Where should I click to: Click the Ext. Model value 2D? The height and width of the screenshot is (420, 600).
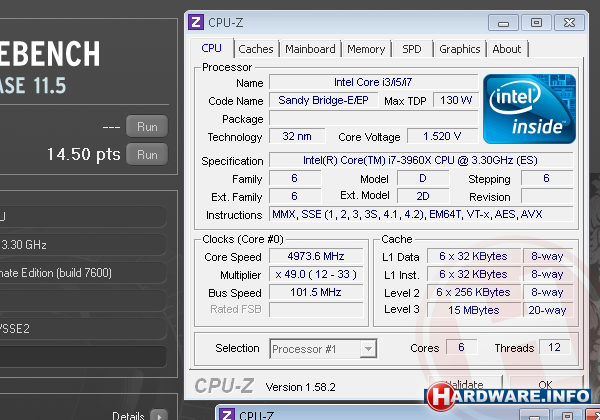[423, 196]
